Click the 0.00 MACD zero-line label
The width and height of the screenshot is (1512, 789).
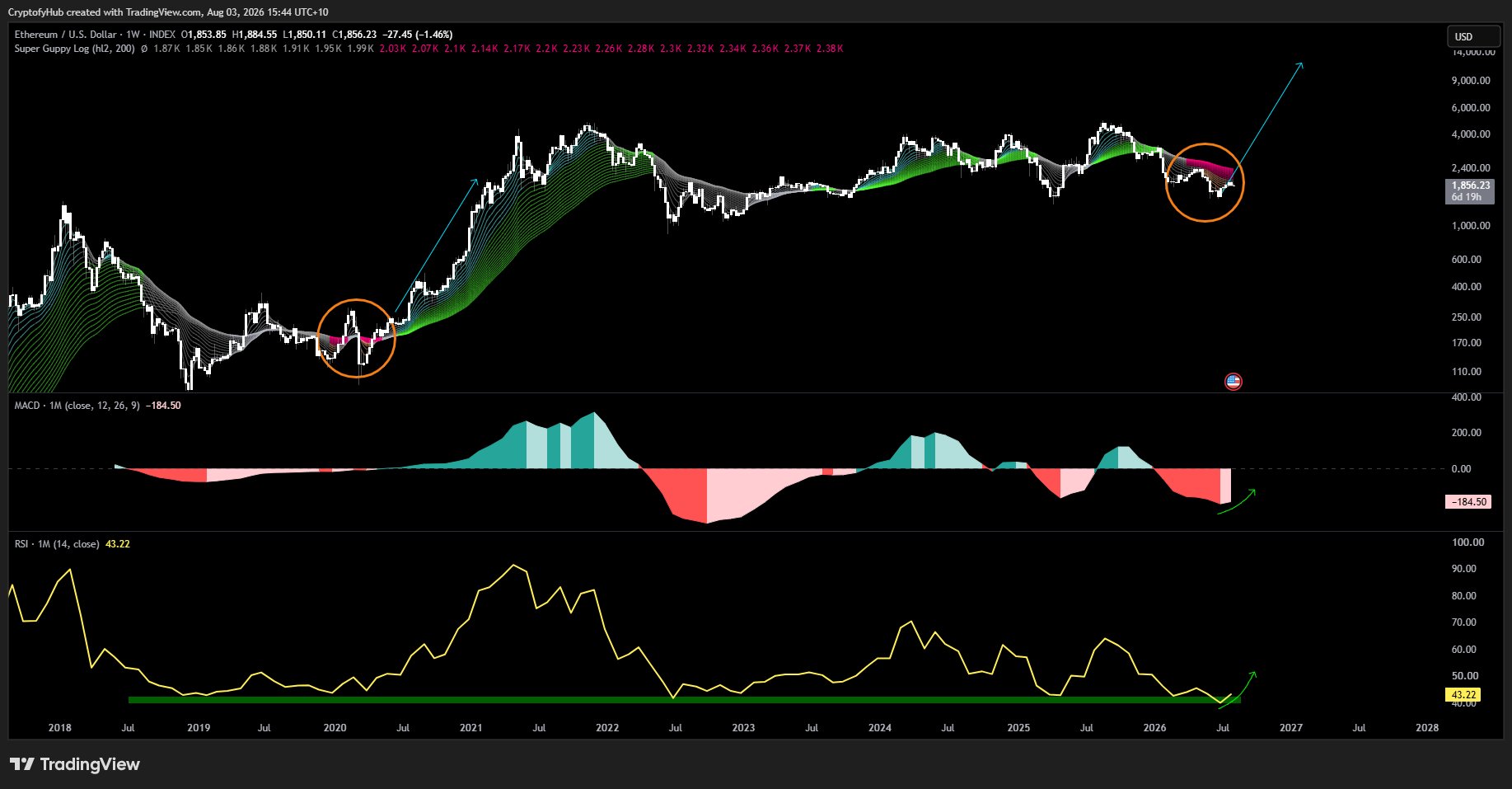click(x=1461, y=469)
